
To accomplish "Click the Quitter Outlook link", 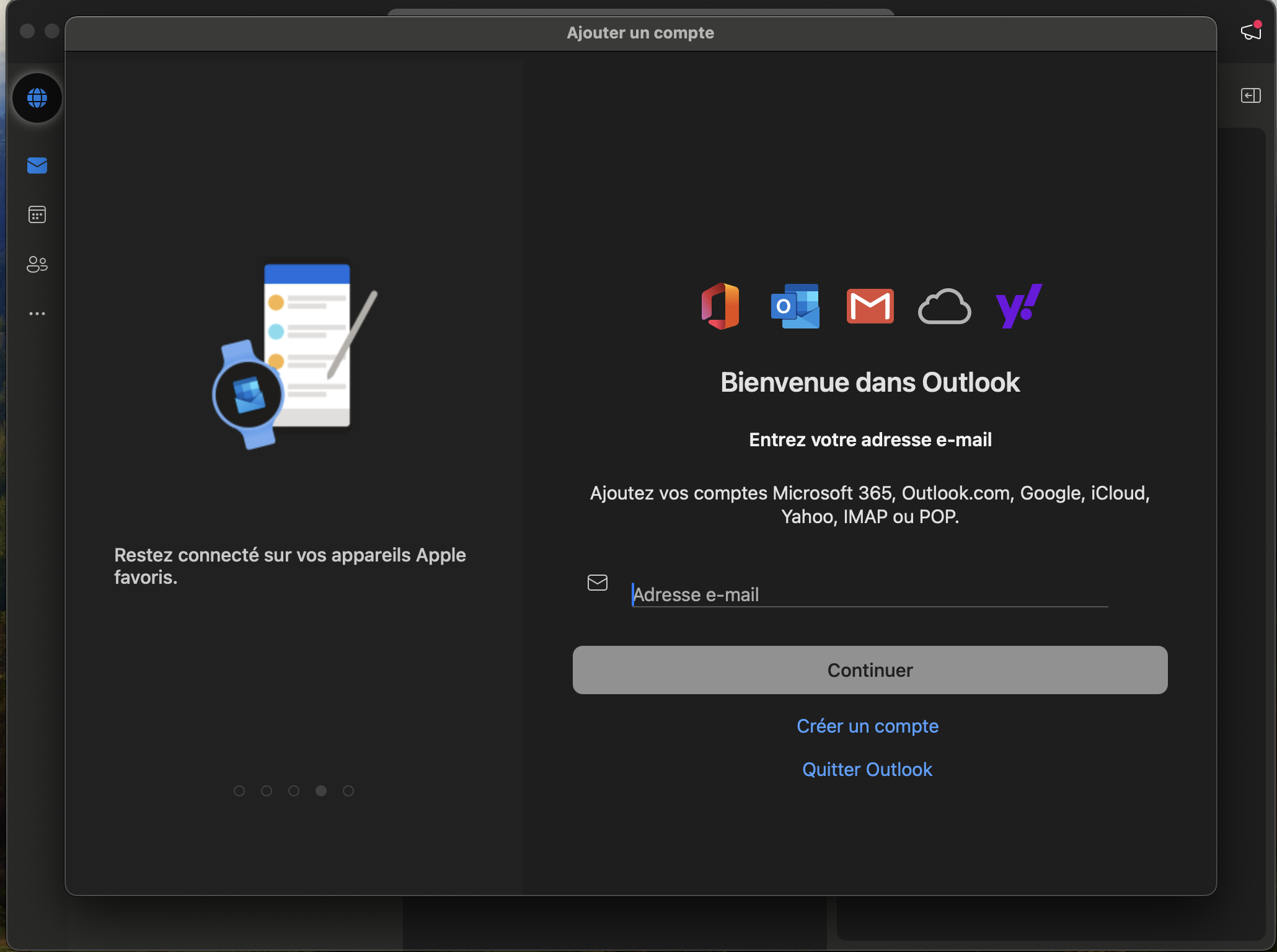I will pos(867,769).
